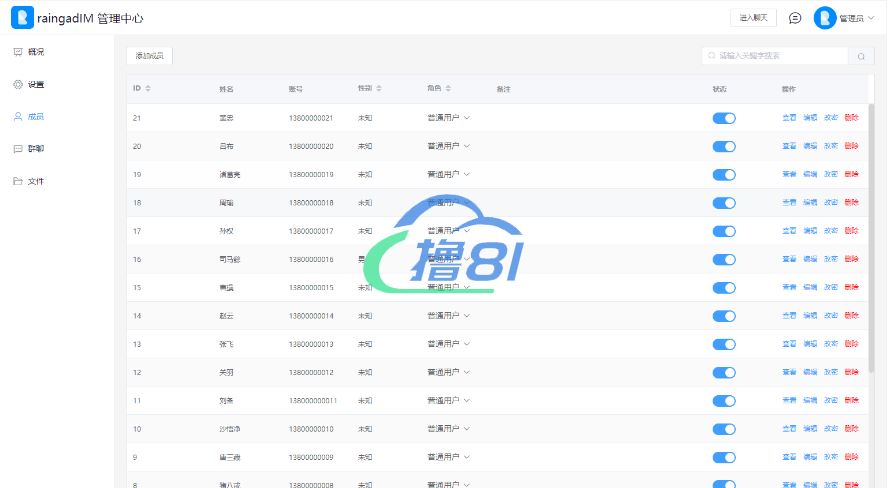This screenshot has height=488, width=889.
Task: Click the 概况 overview chart icon in sidebar
Action: point(18,51)
